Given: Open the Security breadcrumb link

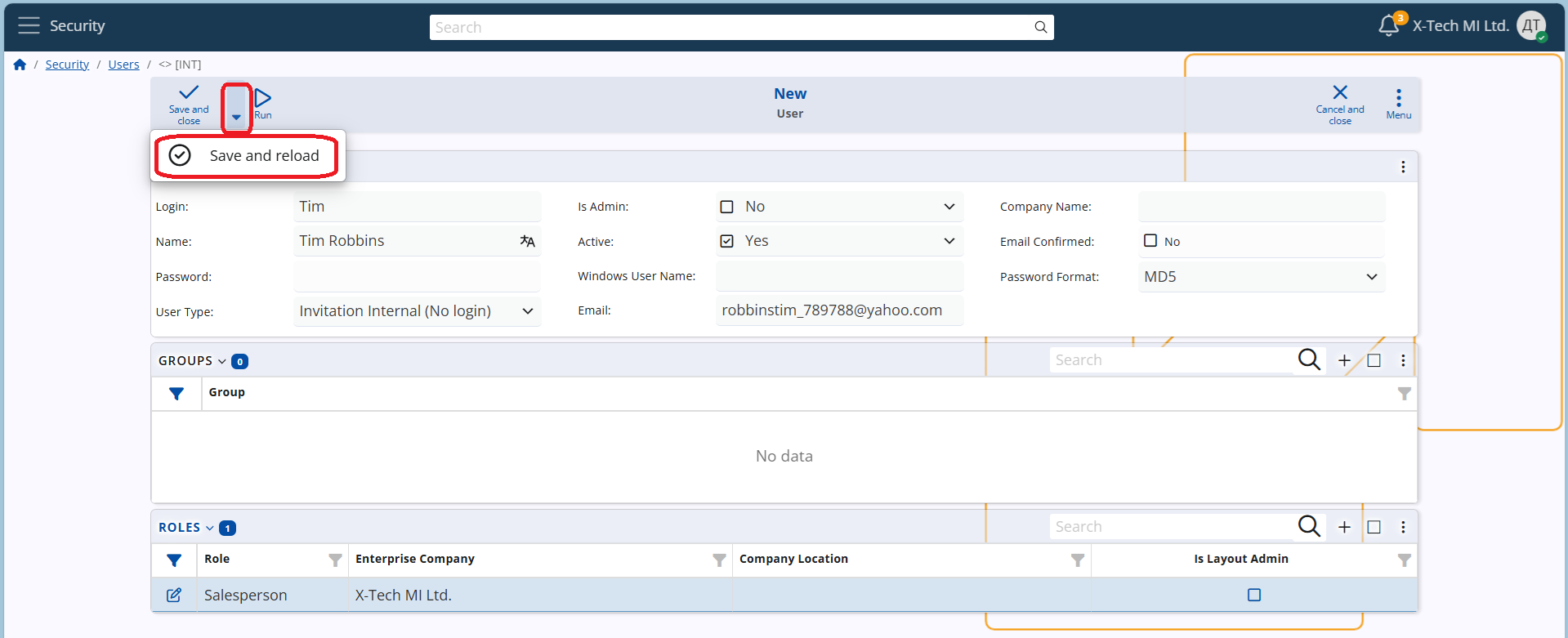Looking at the screenshot, I should tap(67, 65).
